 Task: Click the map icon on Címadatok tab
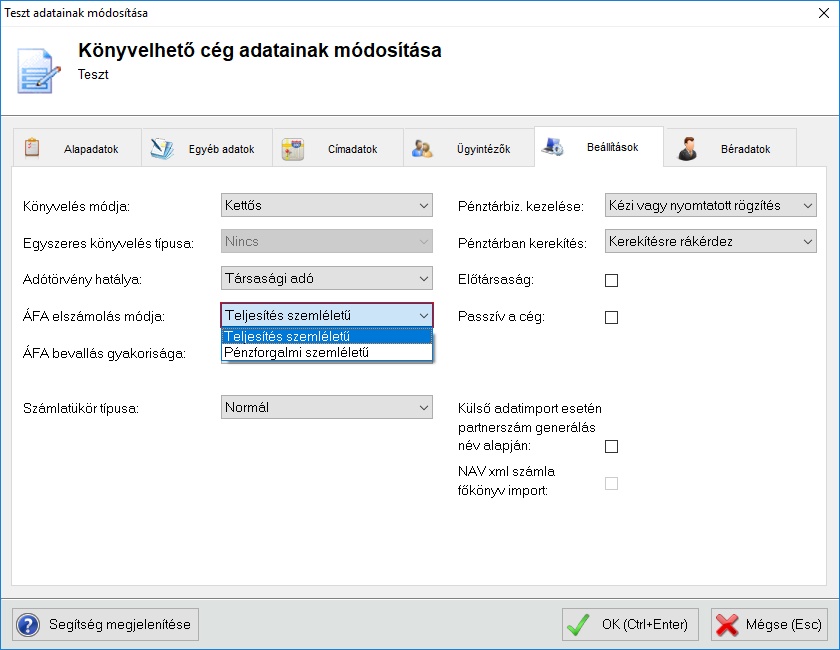tap(292, 149)
